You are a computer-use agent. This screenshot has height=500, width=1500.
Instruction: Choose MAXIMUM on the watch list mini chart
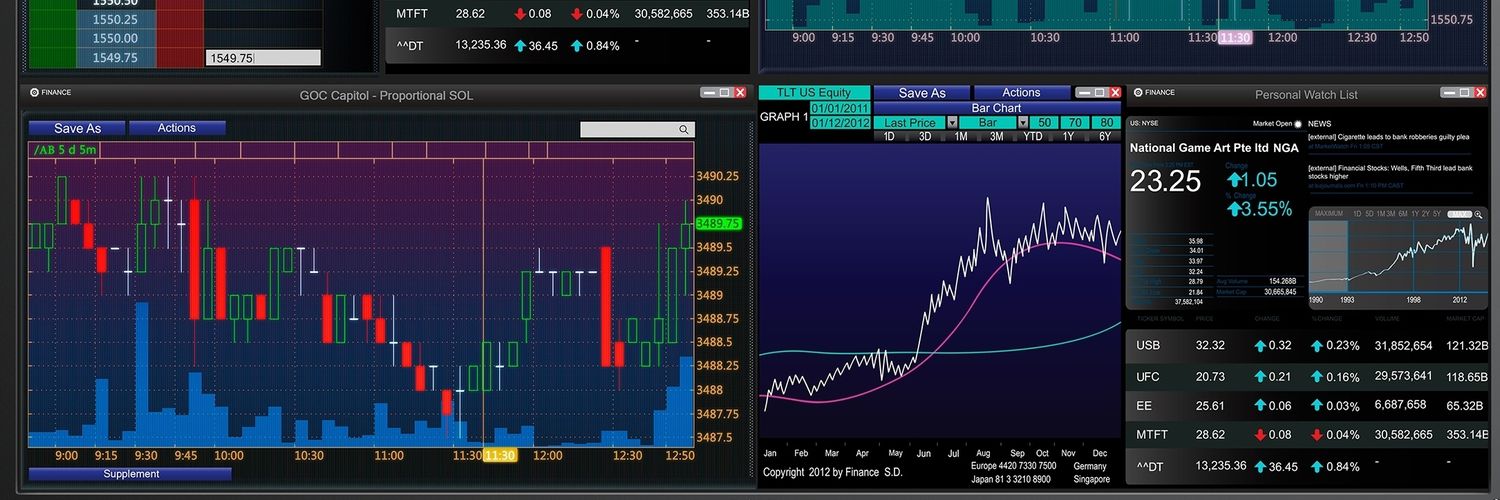(x=1329, y=214)
